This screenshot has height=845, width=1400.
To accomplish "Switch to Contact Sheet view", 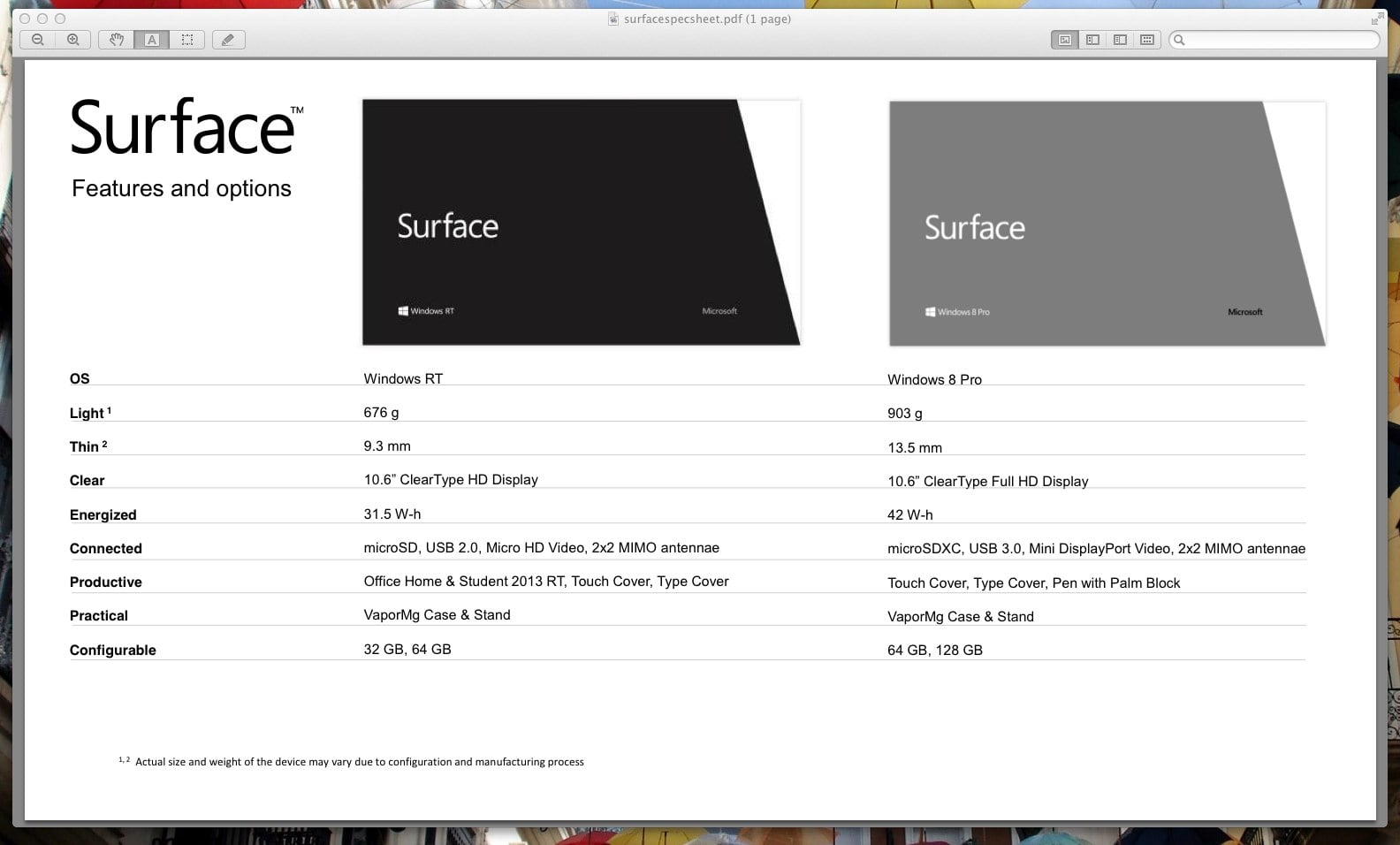I will tap(1147, 40).
